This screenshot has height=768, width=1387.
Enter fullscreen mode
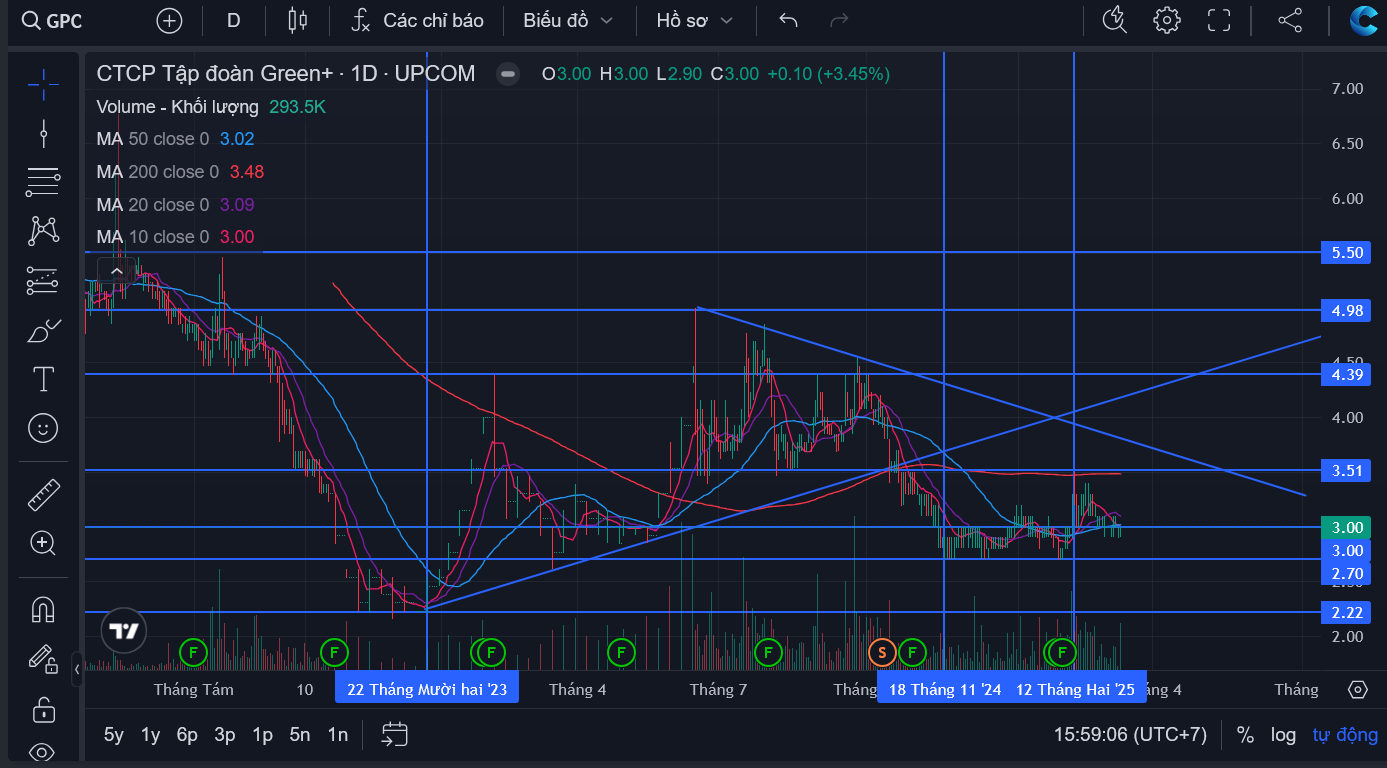click(x=1218, y=20)
